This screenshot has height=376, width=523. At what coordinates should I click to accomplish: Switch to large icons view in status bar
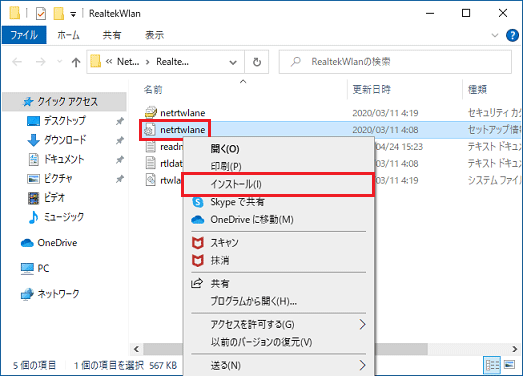pos(509,365)
